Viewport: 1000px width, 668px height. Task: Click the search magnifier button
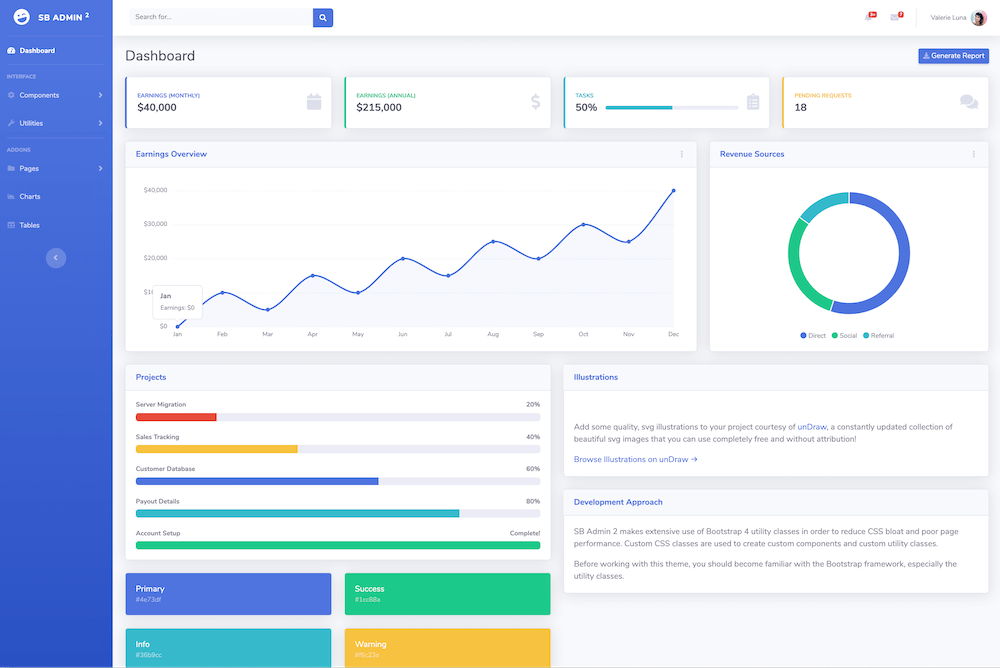[x=322, y=17]
